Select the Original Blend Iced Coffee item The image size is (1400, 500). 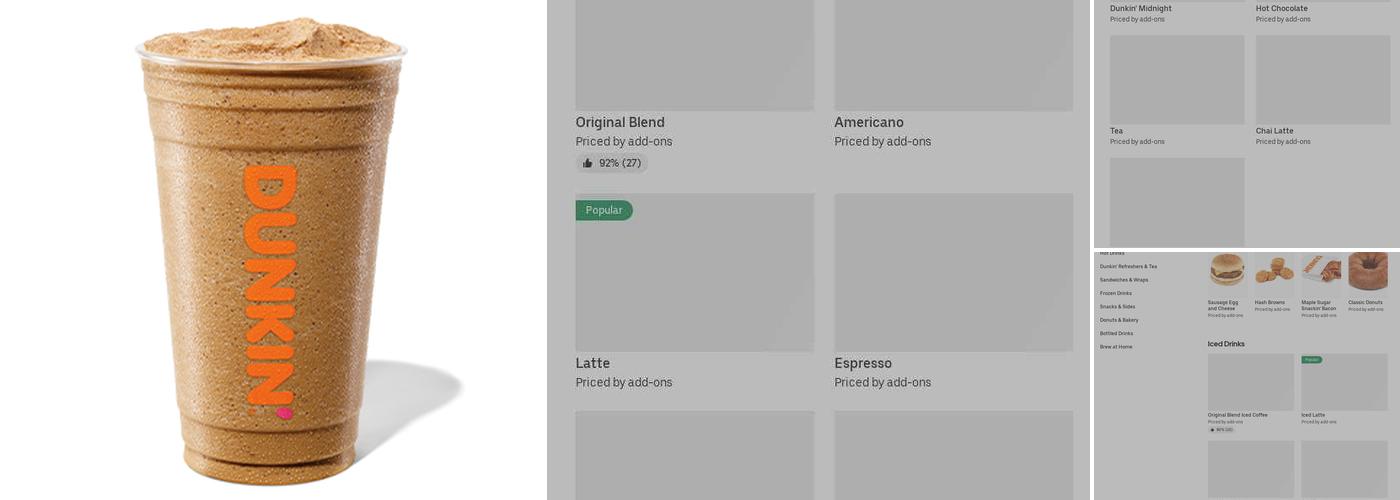(x=1237, y=415)
